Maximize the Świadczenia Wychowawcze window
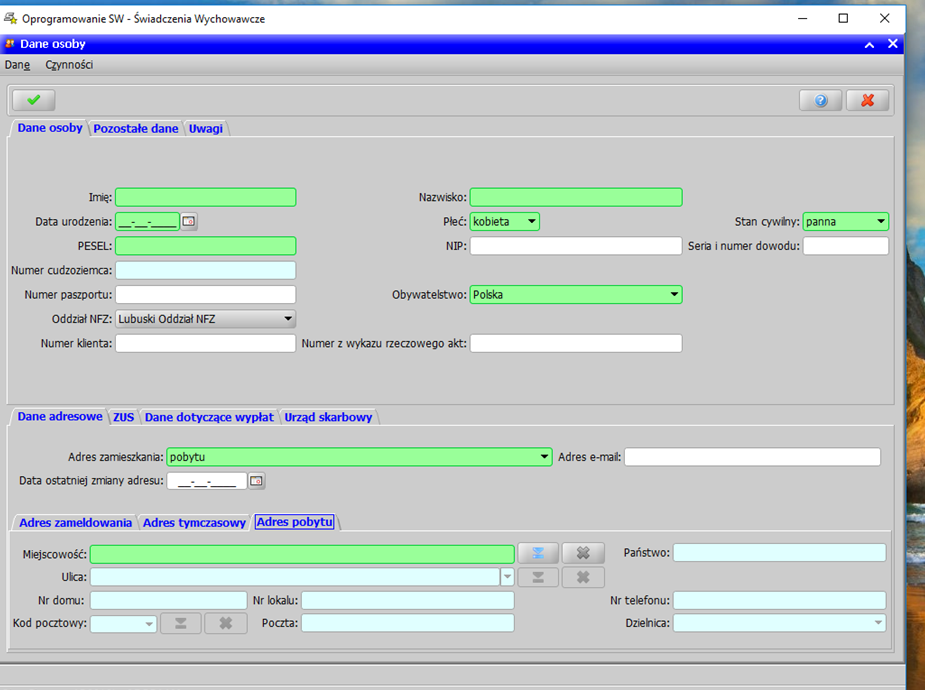 843,18
